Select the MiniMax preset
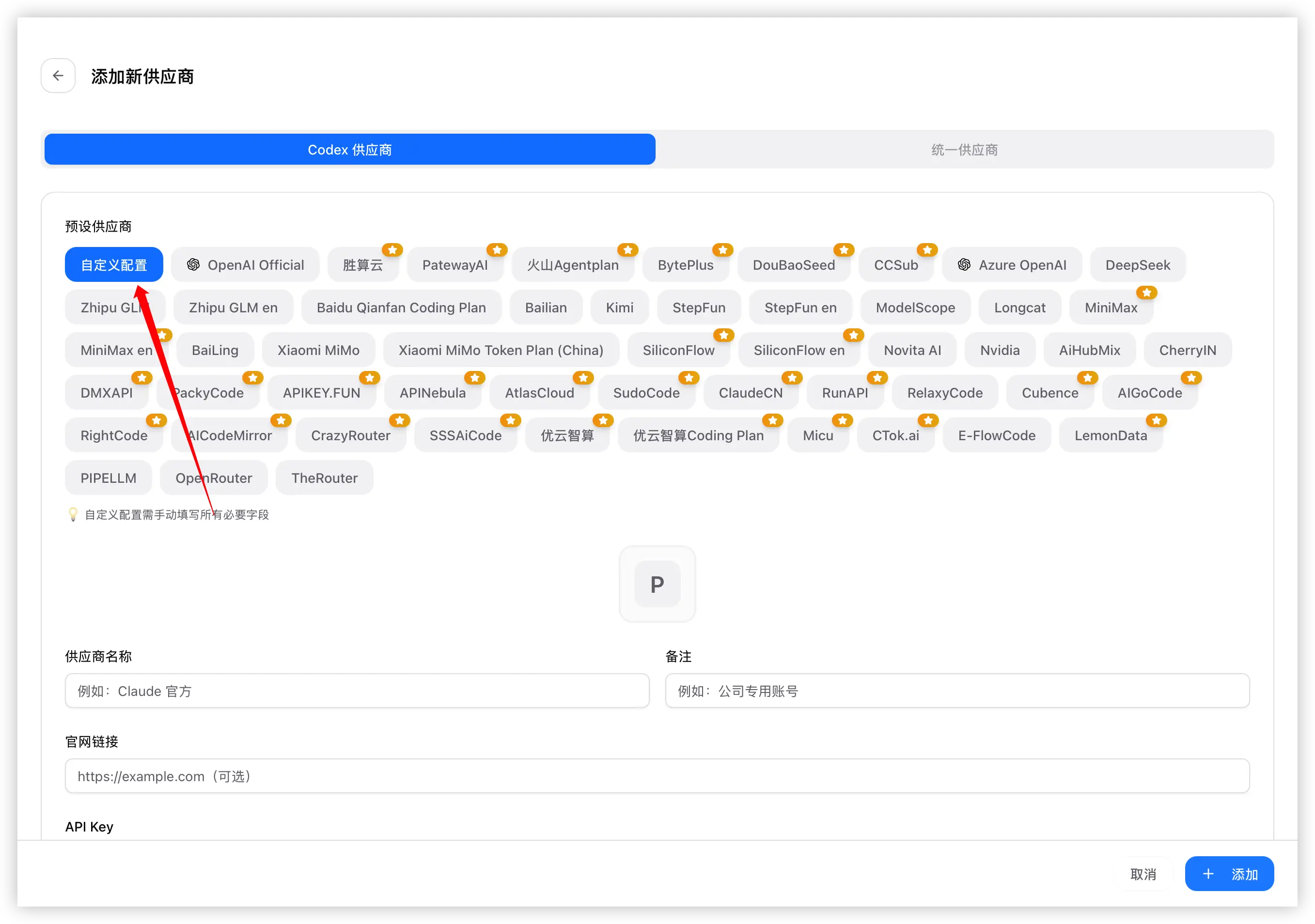Viewport: 1315px width, 924px height. click(1111, 308)
